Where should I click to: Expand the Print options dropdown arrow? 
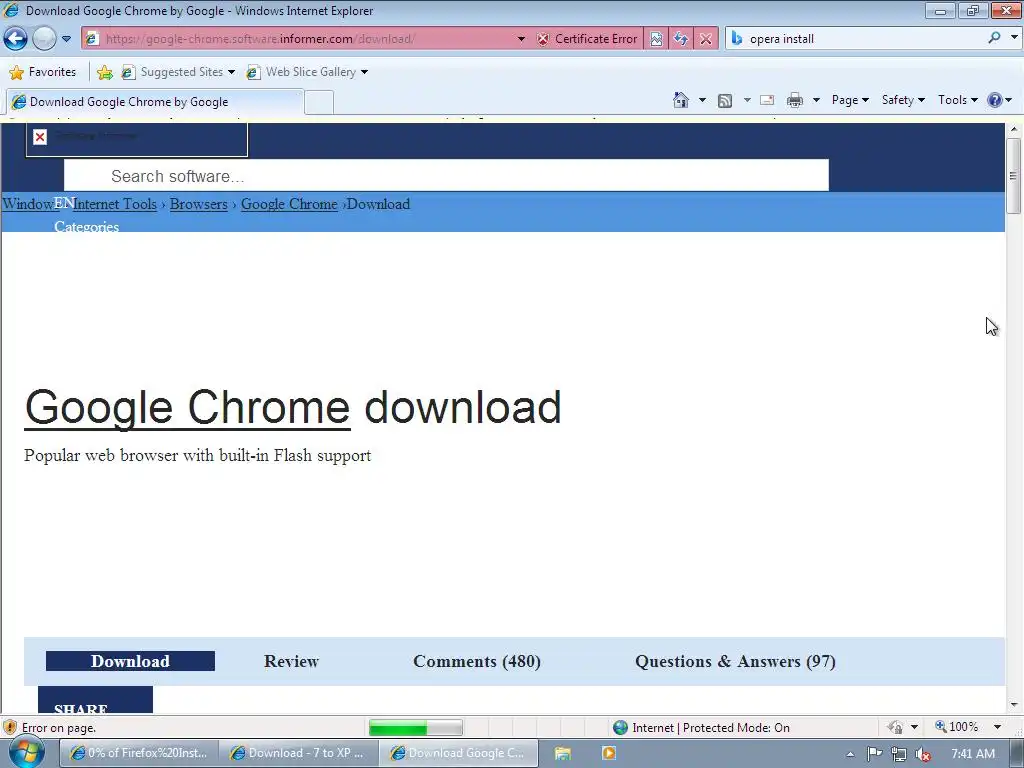816,100
